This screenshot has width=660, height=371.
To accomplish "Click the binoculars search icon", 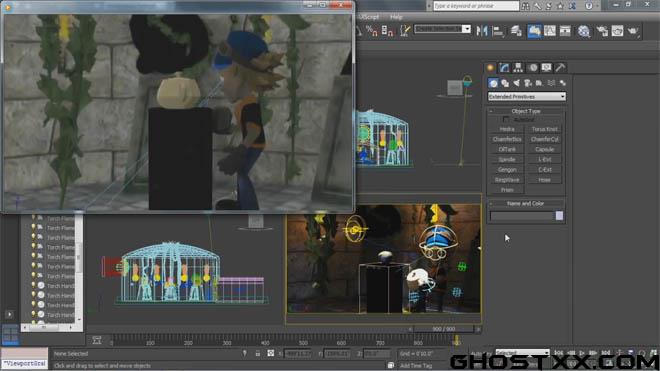I will 526,6.
